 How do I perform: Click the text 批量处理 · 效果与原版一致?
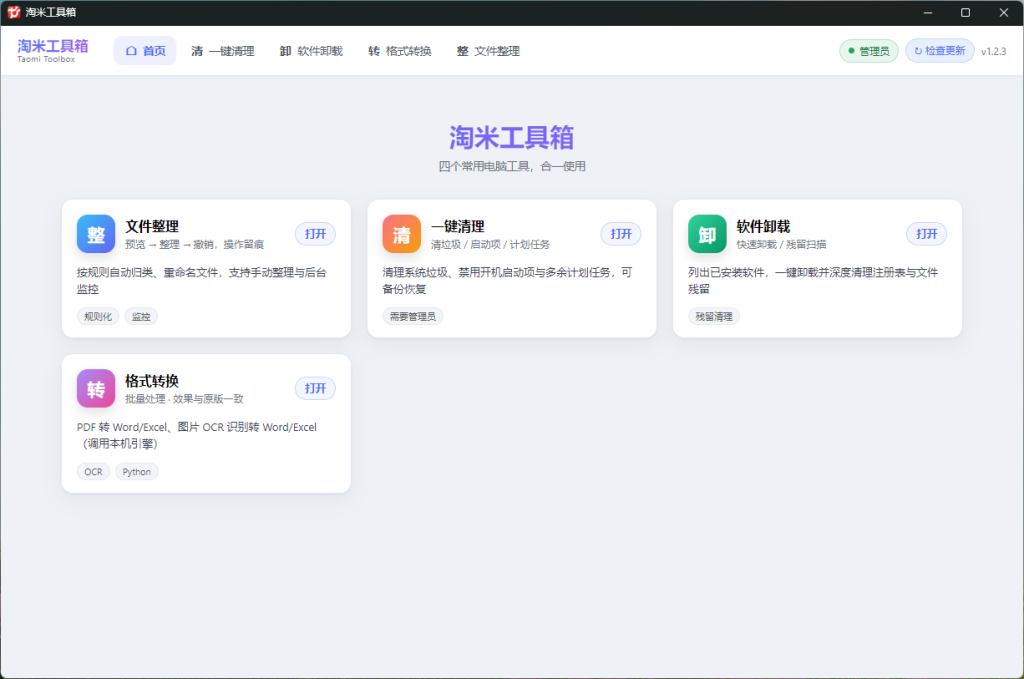[x=184, y=399]
